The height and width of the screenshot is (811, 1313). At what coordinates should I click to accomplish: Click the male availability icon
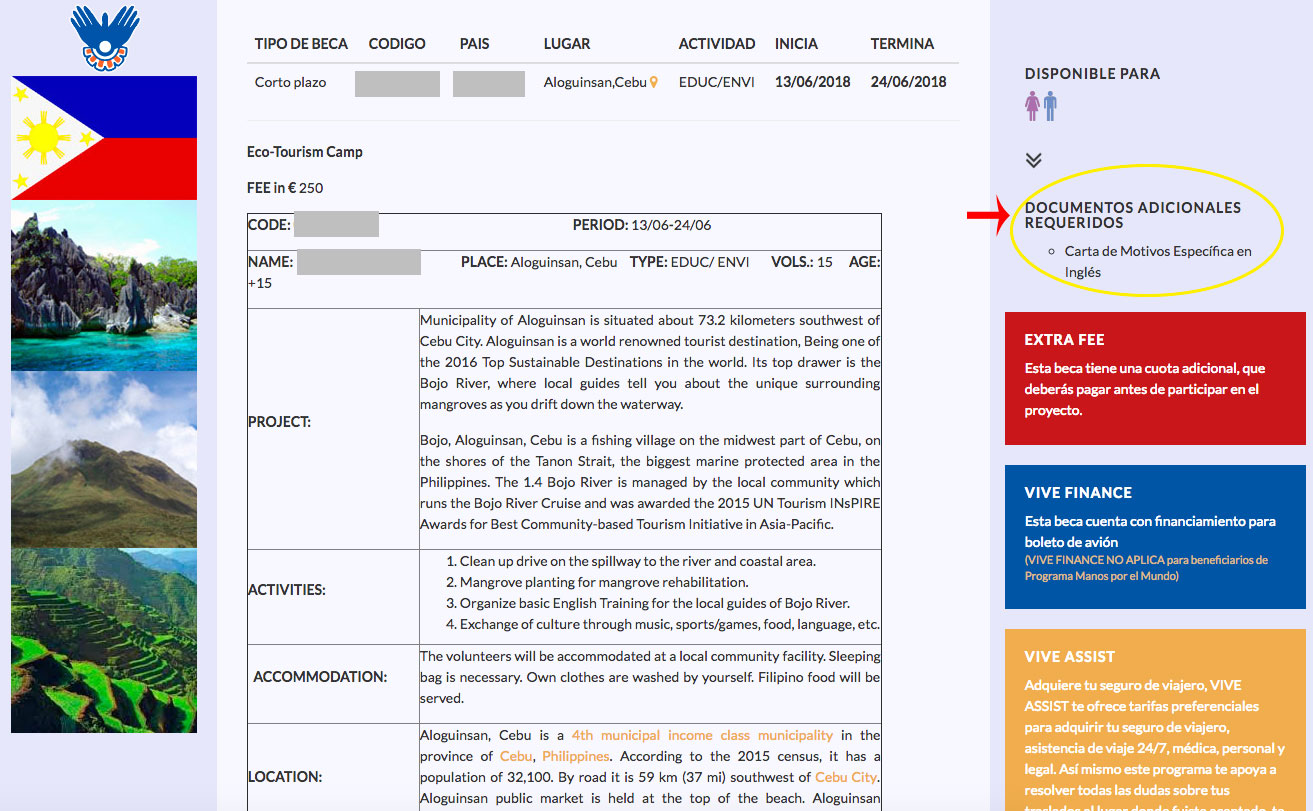pyautogui.click(x=1050, y=107)
